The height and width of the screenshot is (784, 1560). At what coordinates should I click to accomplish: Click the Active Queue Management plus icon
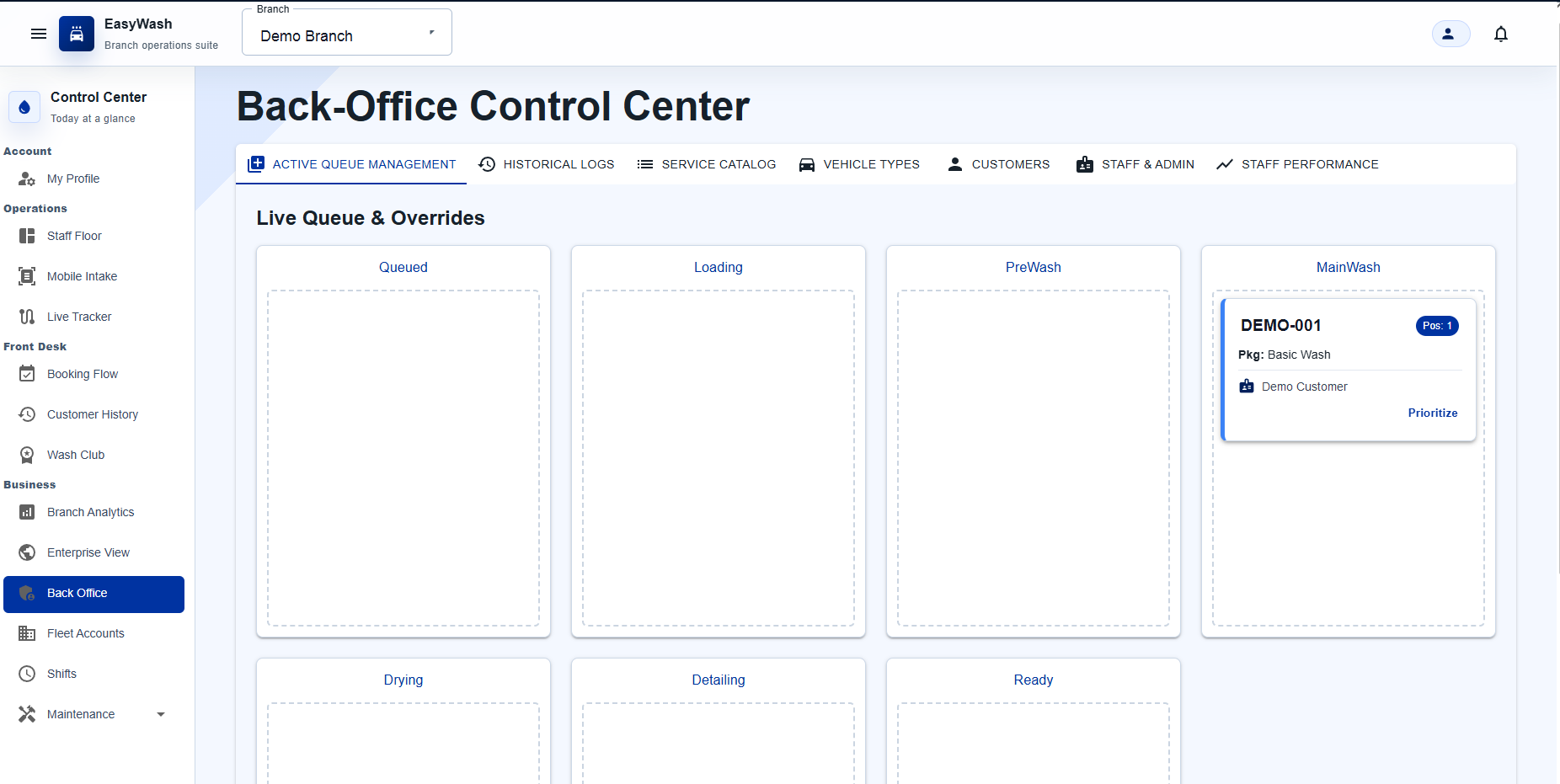pyautogui.click(x=256, y=164)
